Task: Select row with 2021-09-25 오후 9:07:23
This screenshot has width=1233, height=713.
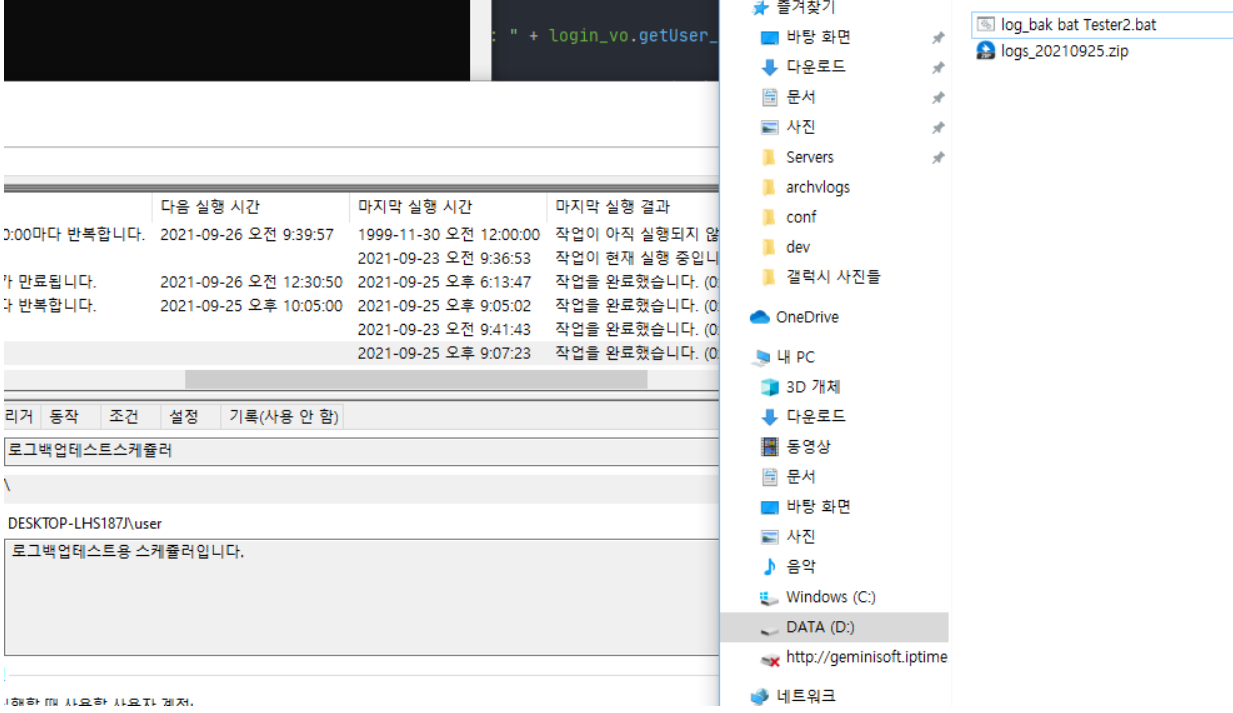Action: (x=361, y=353)
